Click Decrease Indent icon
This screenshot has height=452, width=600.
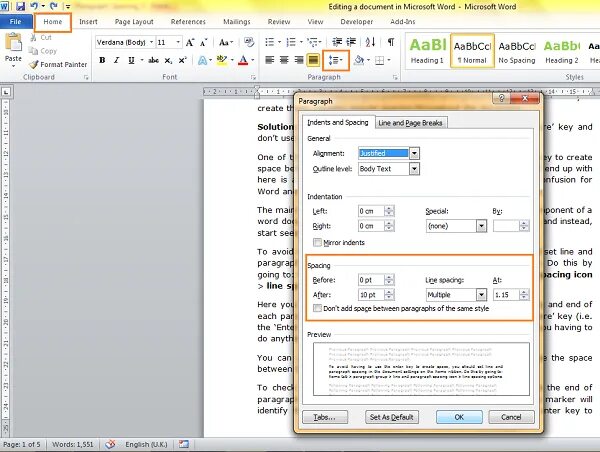(337, 42)
